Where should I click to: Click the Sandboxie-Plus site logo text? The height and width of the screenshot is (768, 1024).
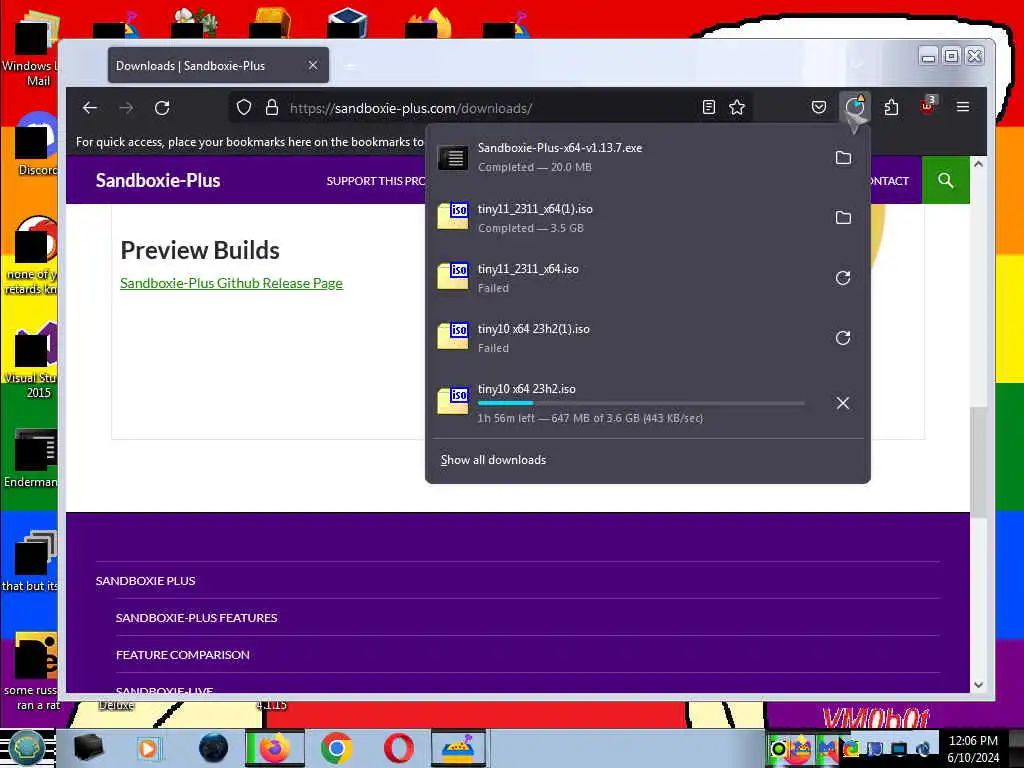(157, 180)
